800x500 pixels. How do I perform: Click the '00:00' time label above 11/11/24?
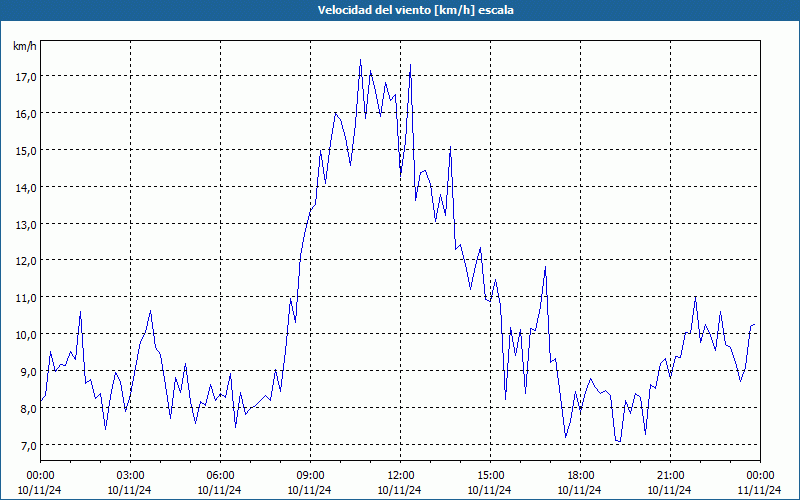click(760, 476)
